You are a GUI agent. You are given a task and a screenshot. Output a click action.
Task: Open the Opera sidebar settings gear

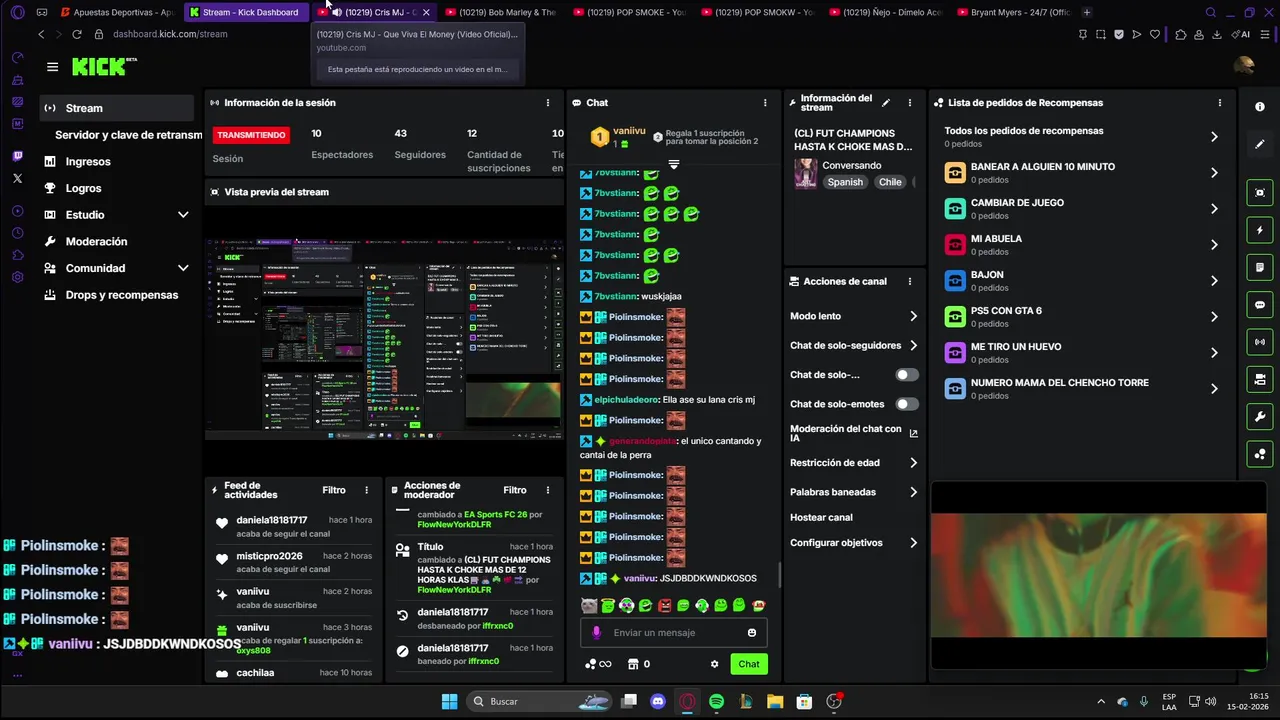[17, 277]
